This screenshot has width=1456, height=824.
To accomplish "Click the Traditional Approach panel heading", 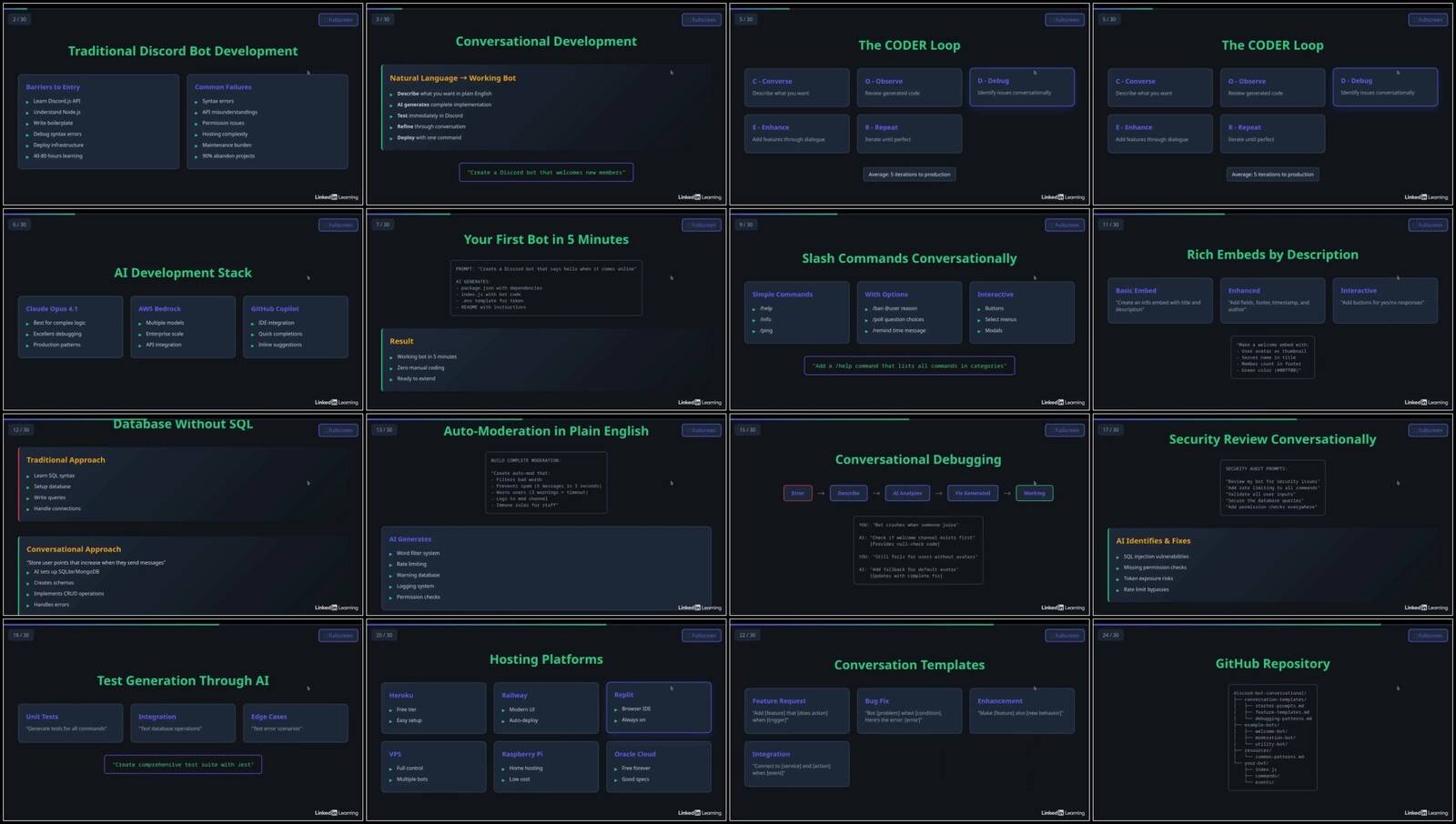I will pyautogui.click(x=66, y=460).
